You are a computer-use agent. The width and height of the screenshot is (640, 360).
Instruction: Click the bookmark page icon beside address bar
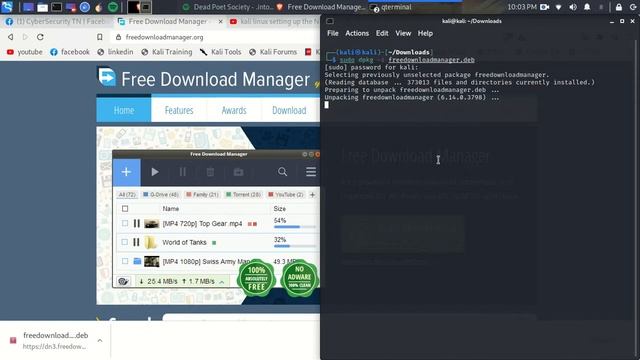coord(100,37)
